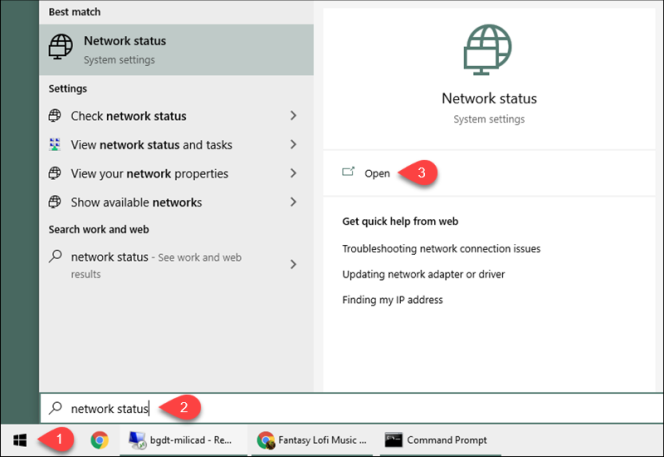Click the View network status and tasks icon
This screenshot has height=457, width=664.
56,145
